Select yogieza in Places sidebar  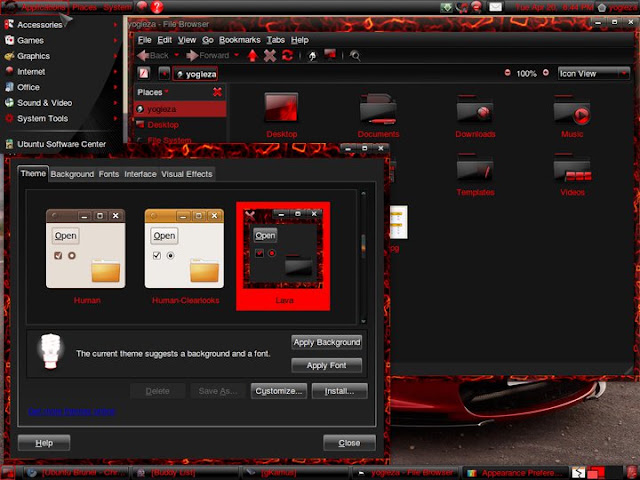point(180,109)
